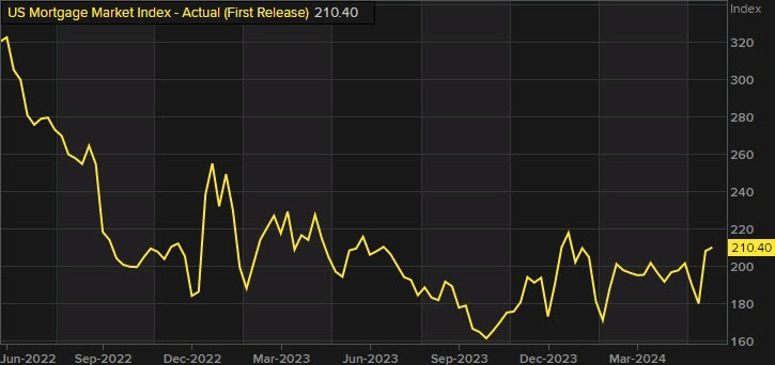Click the US Mortgage Market Index legend title

(x=158, y=13)
